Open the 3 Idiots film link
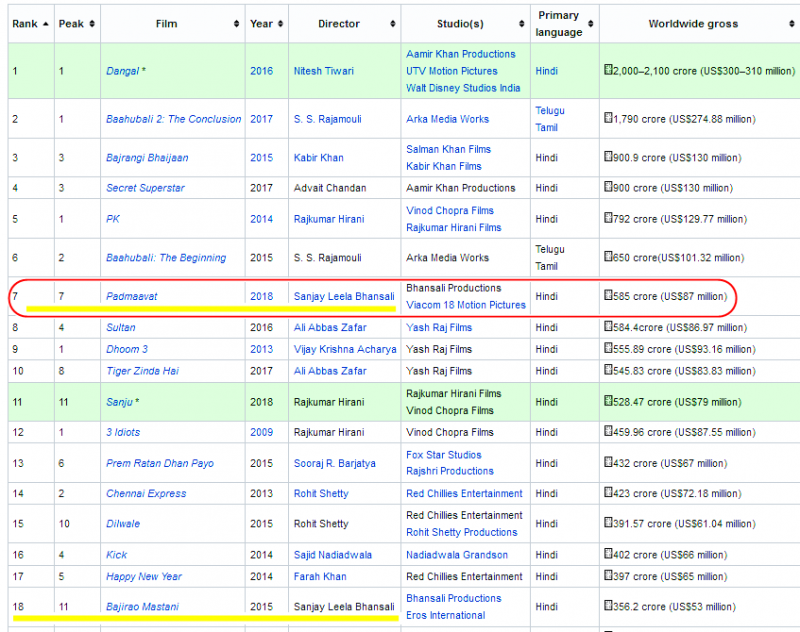Viewport: 800px width, 632px height. tap(123, 432)
